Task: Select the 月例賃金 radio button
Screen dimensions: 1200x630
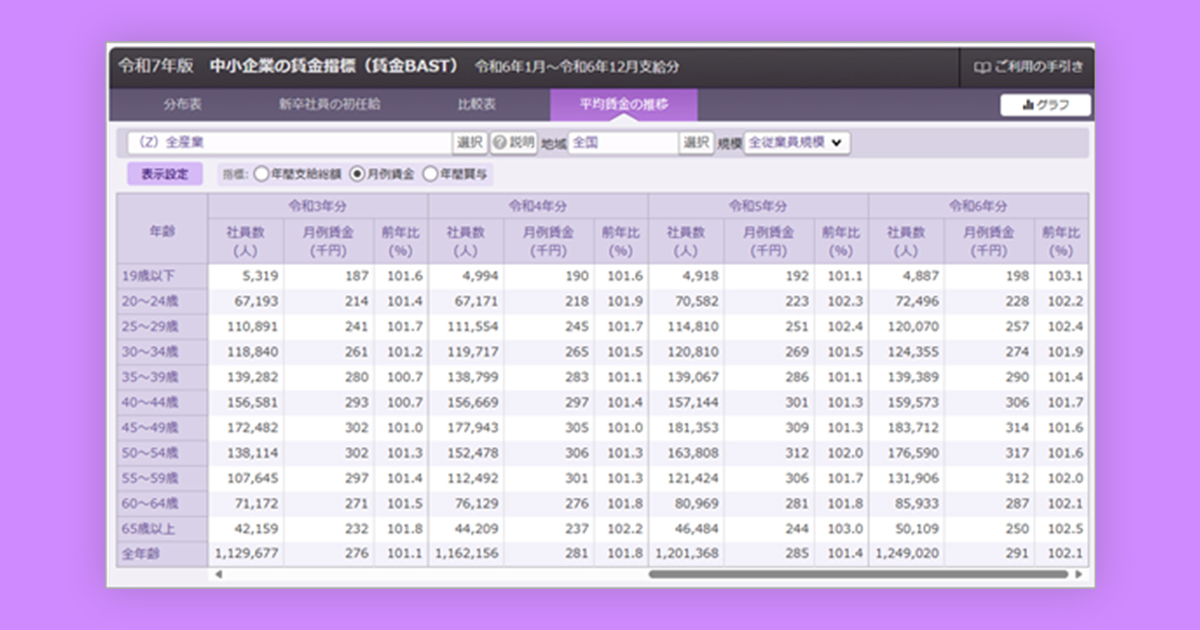Action: pyautogui.click(x=357, y=174)
